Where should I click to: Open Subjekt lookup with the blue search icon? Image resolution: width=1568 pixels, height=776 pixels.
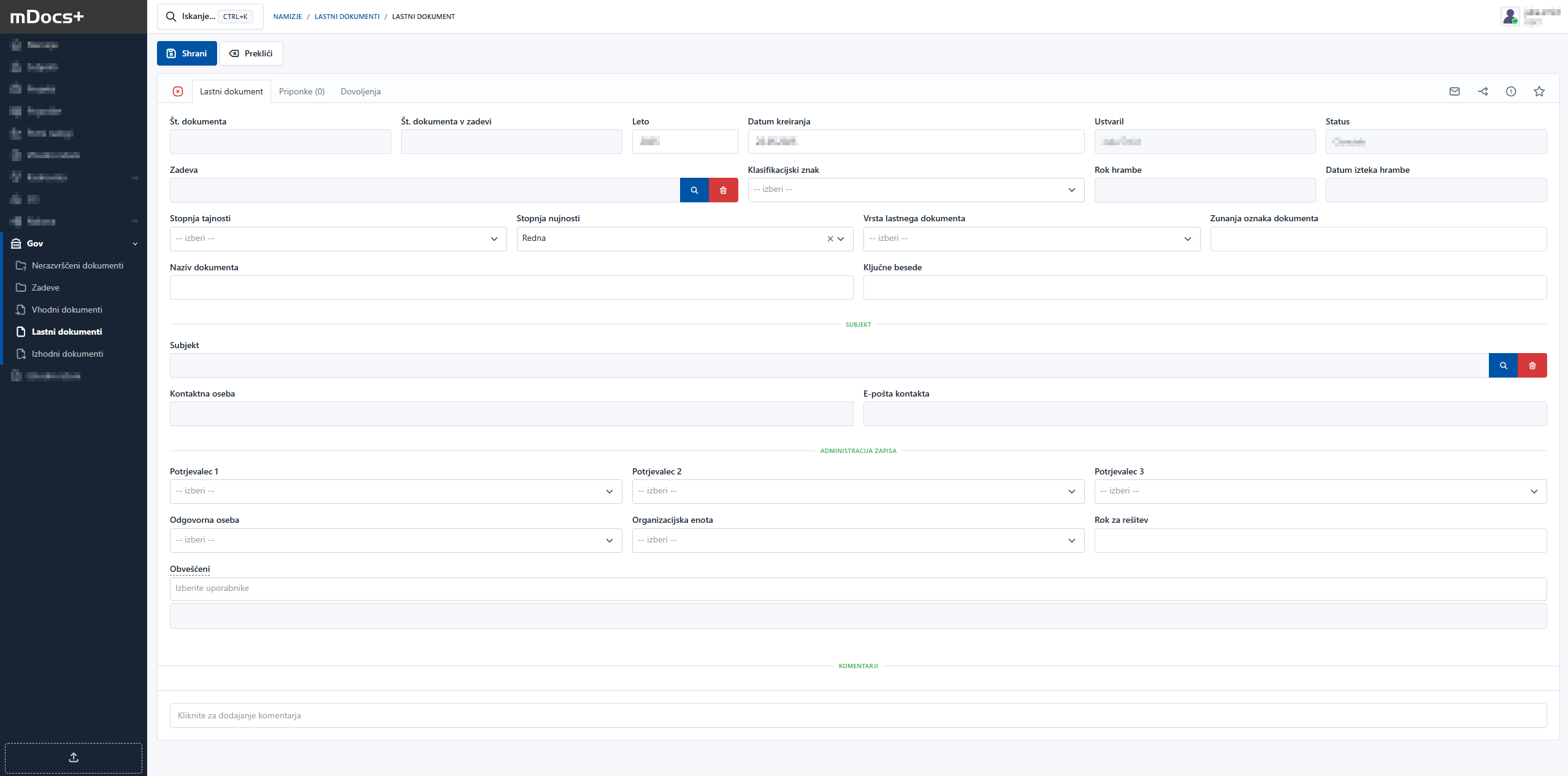click(1503, 365)
